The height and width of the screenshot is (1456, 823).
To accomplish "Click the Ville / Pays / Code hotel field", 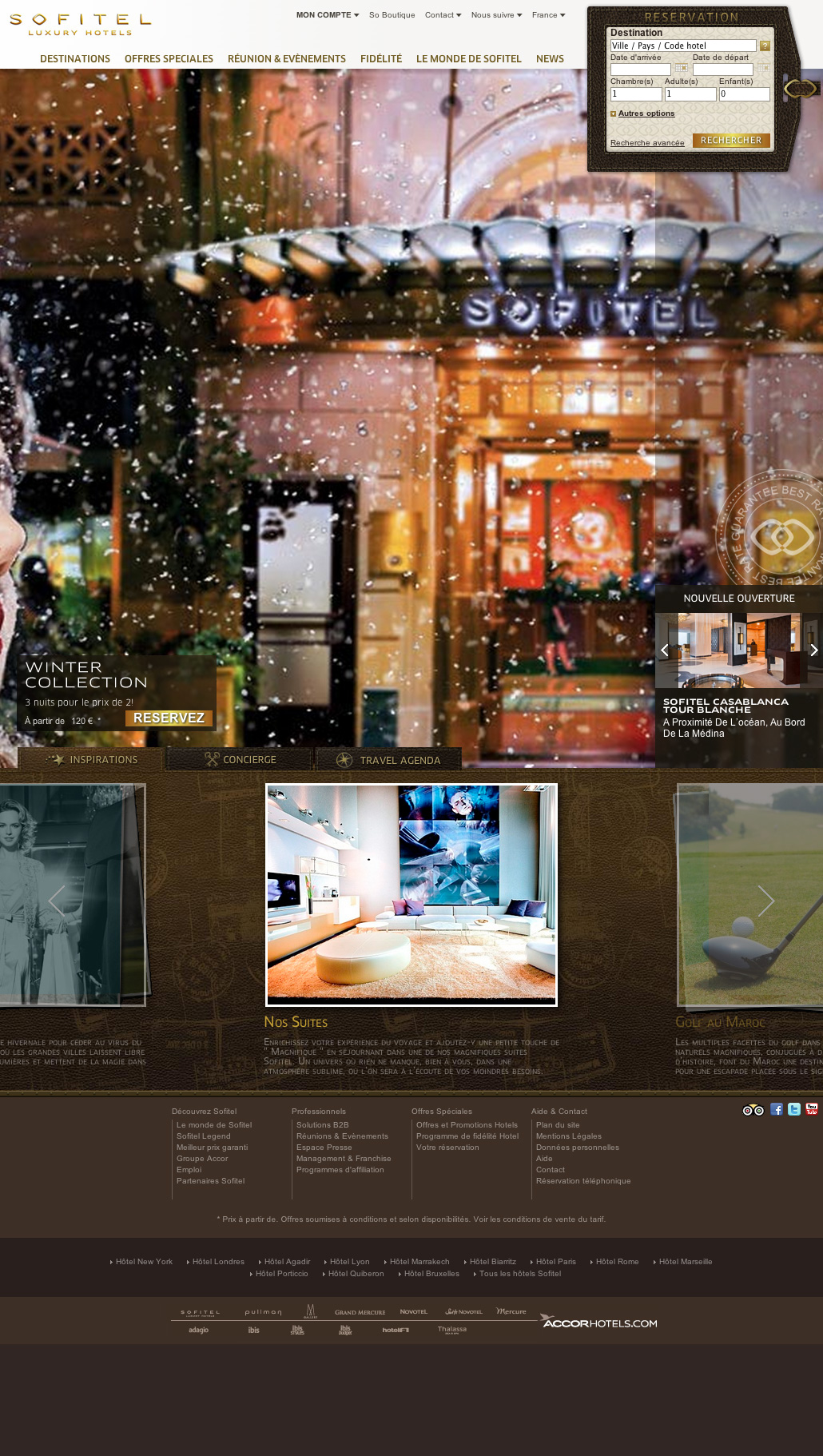I will (683, 46).
